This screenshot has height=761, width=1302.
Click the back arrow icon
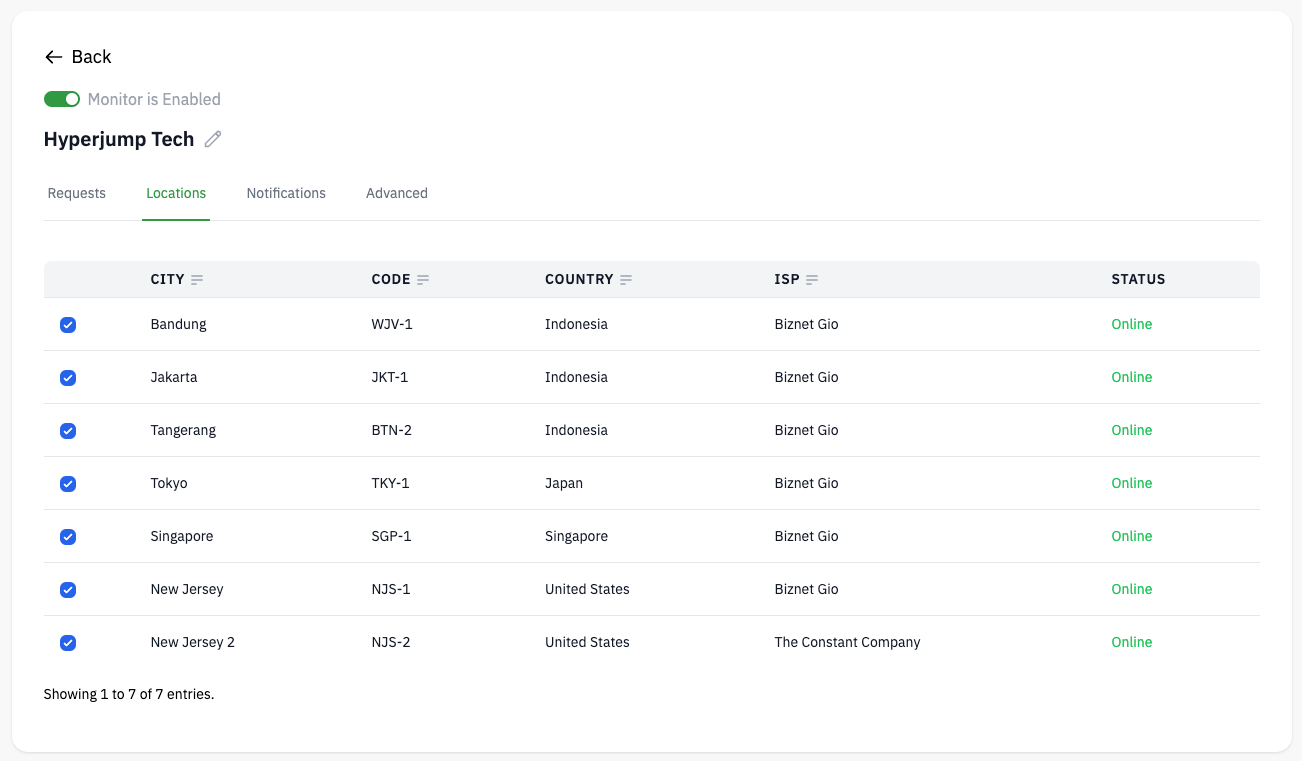click(54, 57)
